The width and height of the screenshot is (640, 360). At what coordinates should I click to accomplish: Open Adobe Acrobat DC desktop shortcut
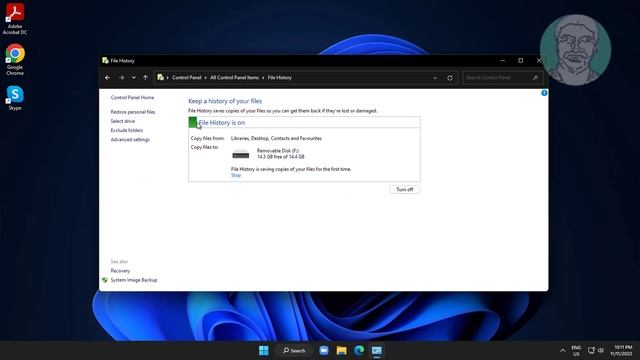(15, 19)
